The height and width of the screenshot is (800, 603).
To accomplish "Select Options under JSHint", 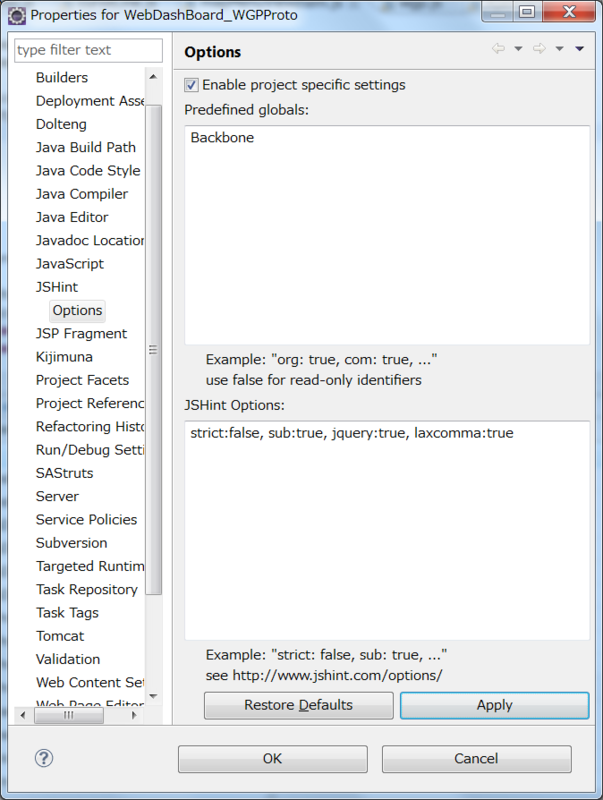I will 77,310.
